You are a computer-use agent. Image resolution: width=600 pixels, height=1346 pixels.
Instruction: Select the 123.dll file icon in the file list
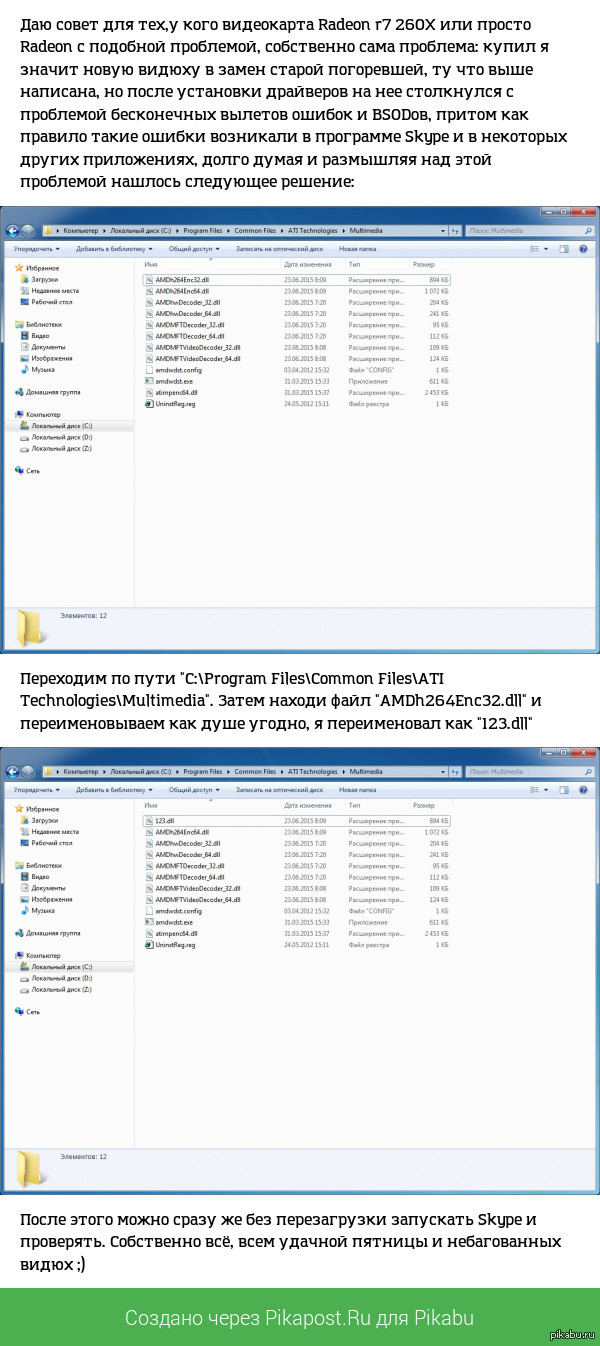click(x=148, y=820)
